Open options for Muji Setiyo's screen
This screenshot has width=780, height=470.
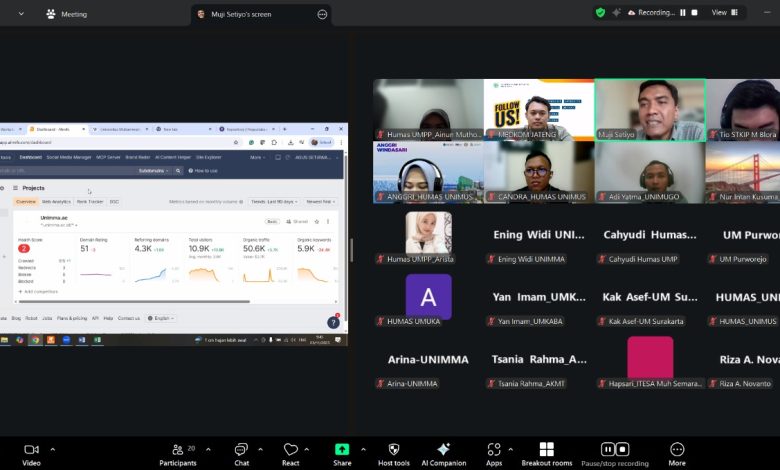(x=322, y=14)
